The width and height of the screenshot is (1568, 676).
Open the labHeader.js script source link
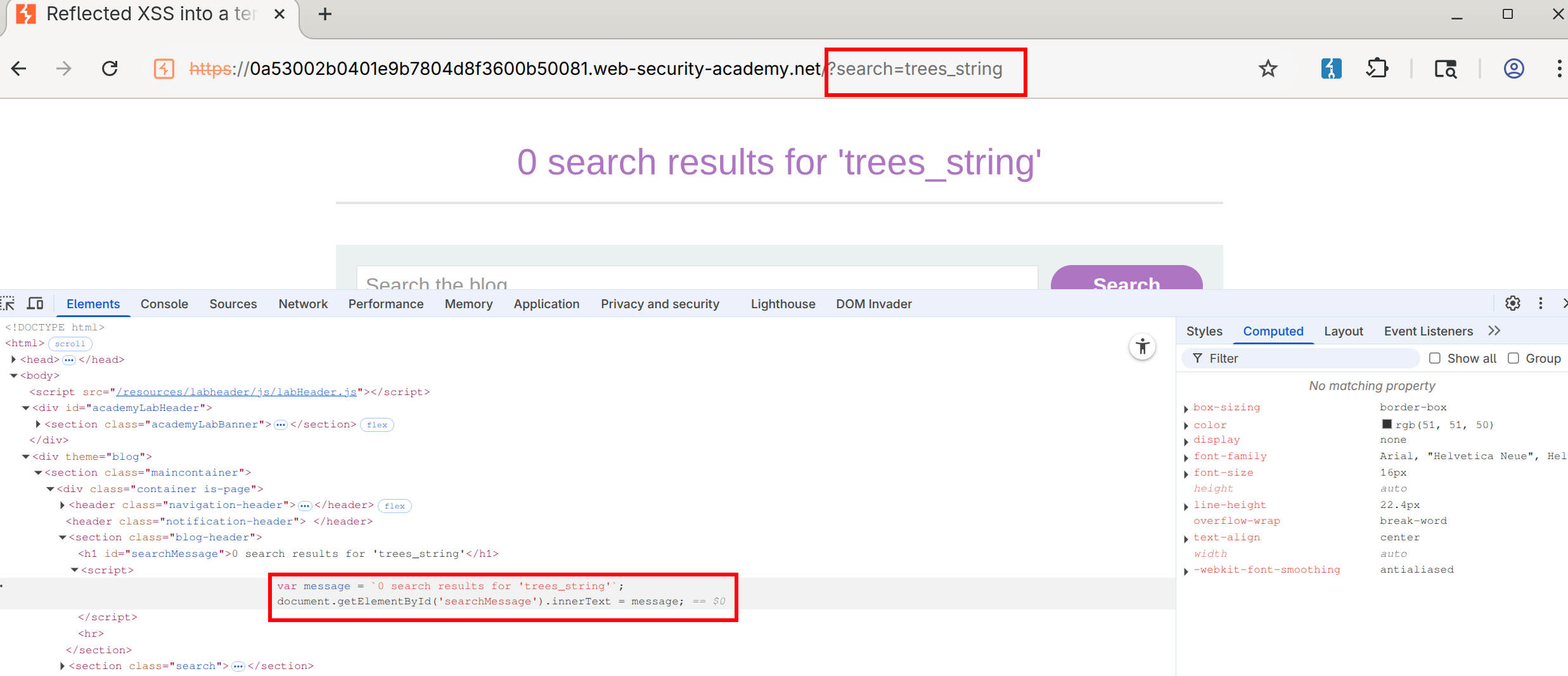(236, 392)
